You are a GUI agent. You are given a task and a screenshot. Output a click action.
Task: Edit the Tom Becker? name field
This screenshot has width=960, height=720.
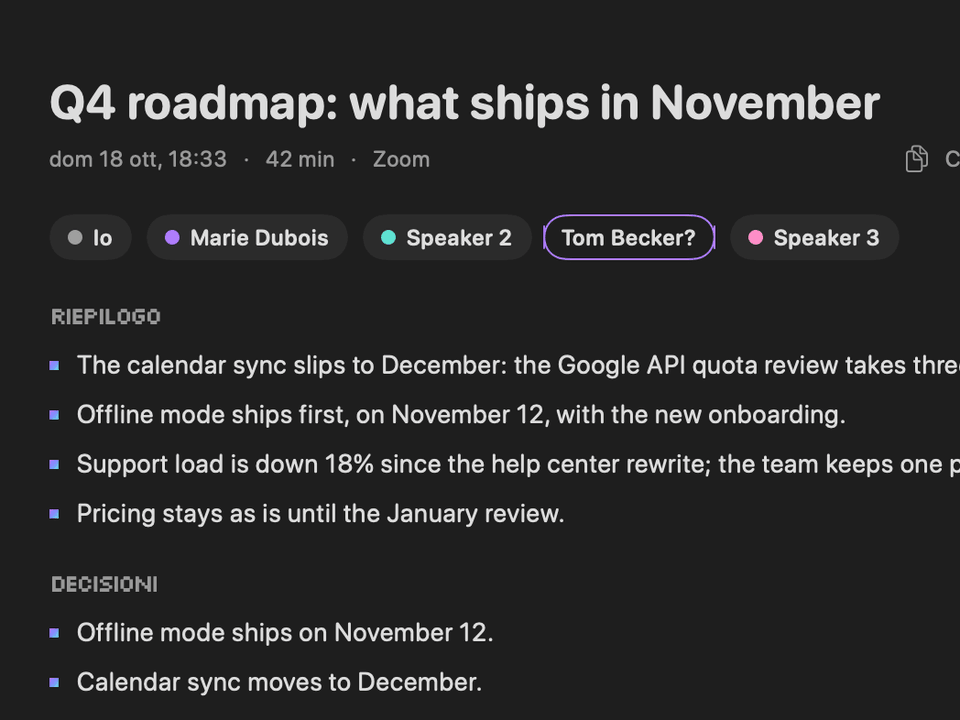629,238
